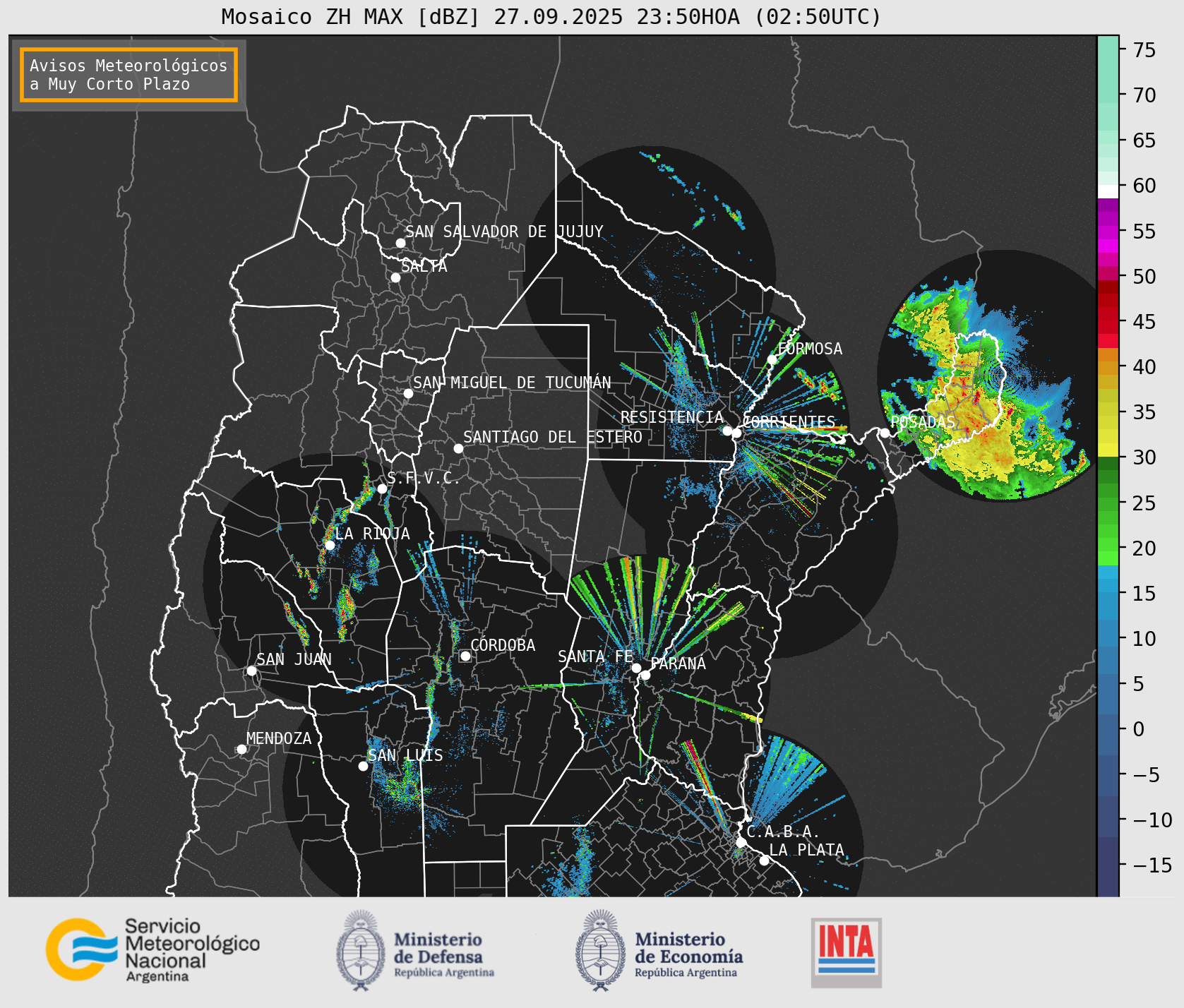Select the C.A.B.A. city marker
Image resolution: width=1184 pixels, height=1008 pixels.
pos(741,842)
